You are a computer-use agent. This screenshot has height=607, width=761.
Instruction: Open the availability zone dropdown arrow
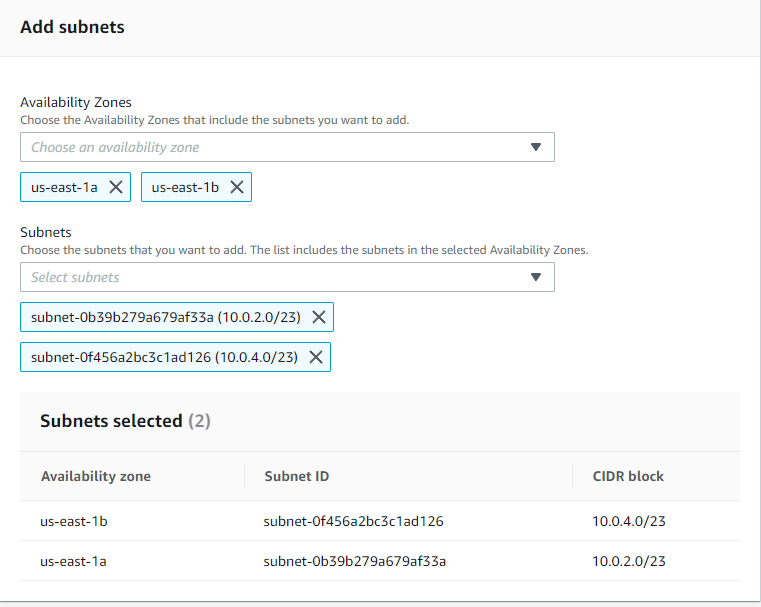tap(536, 147)
